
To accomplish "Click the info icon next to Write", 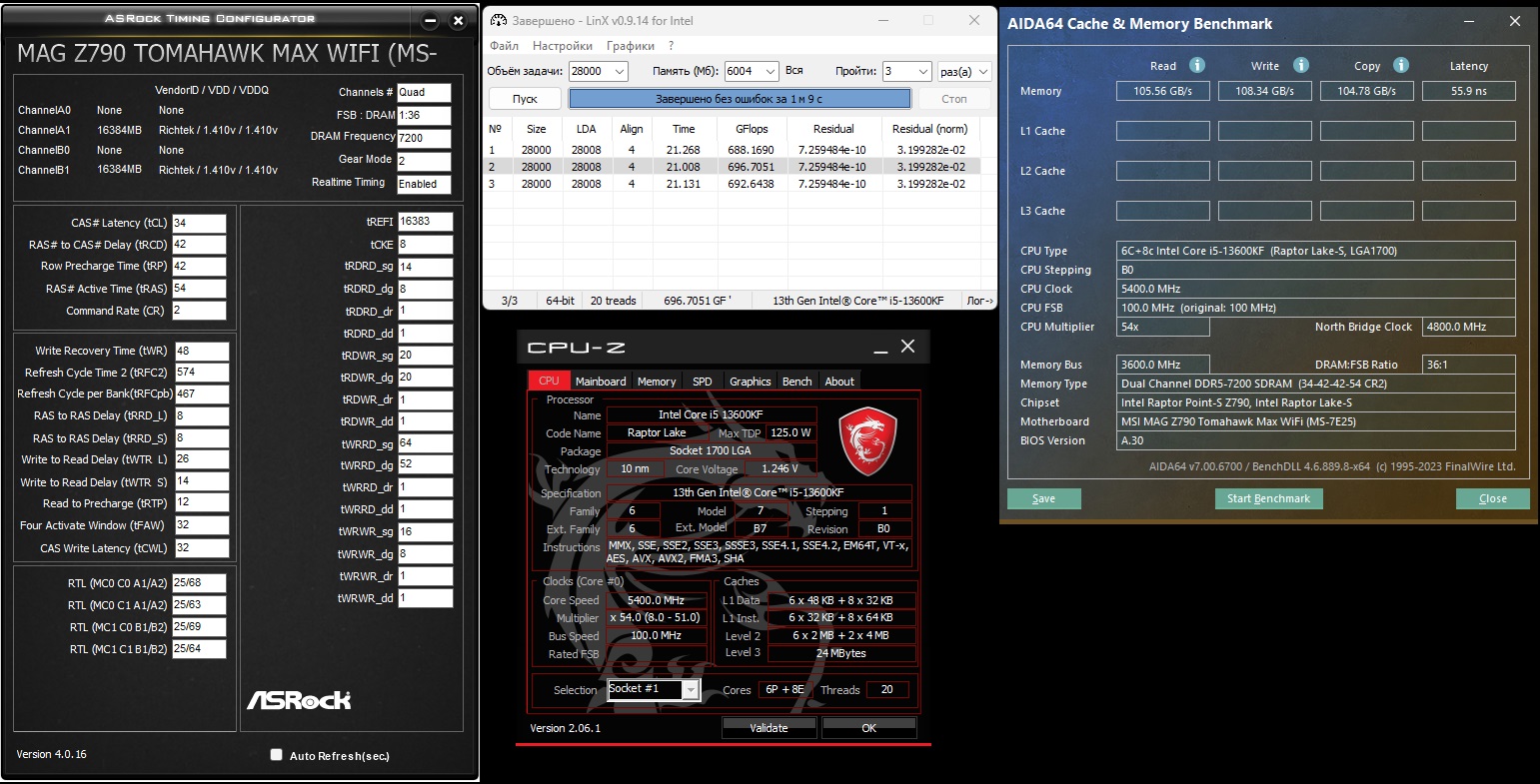I will tap(1301, 65).
